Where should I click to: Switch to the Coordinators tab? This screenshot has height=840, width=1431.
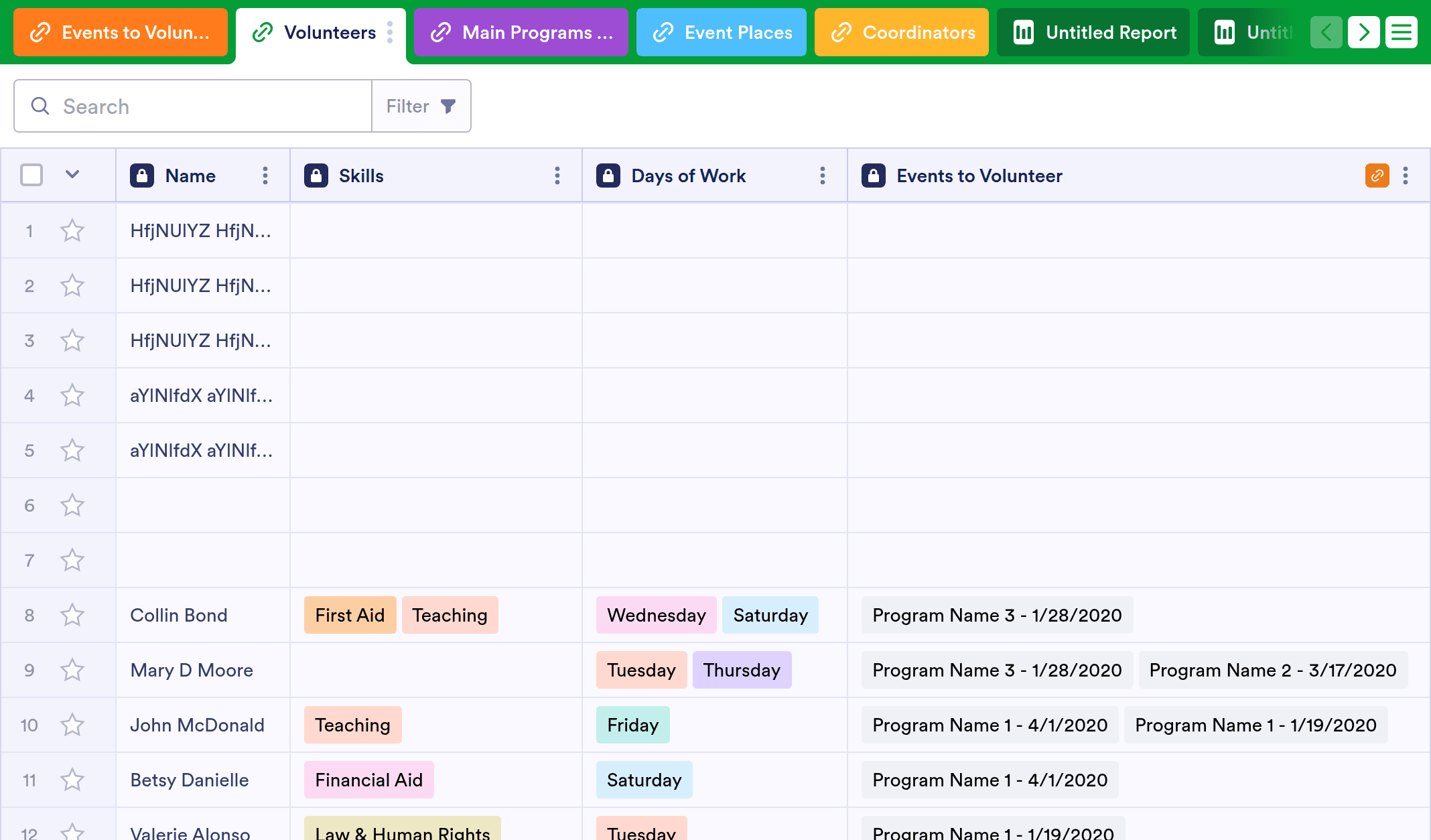pos(902,32)
